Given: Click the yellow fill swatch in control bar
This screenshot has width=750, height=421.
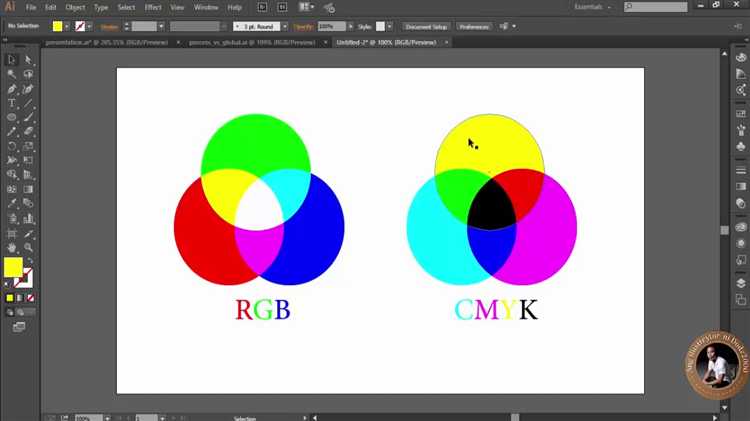Looking at the screenshot, I should tap(57, 26).
